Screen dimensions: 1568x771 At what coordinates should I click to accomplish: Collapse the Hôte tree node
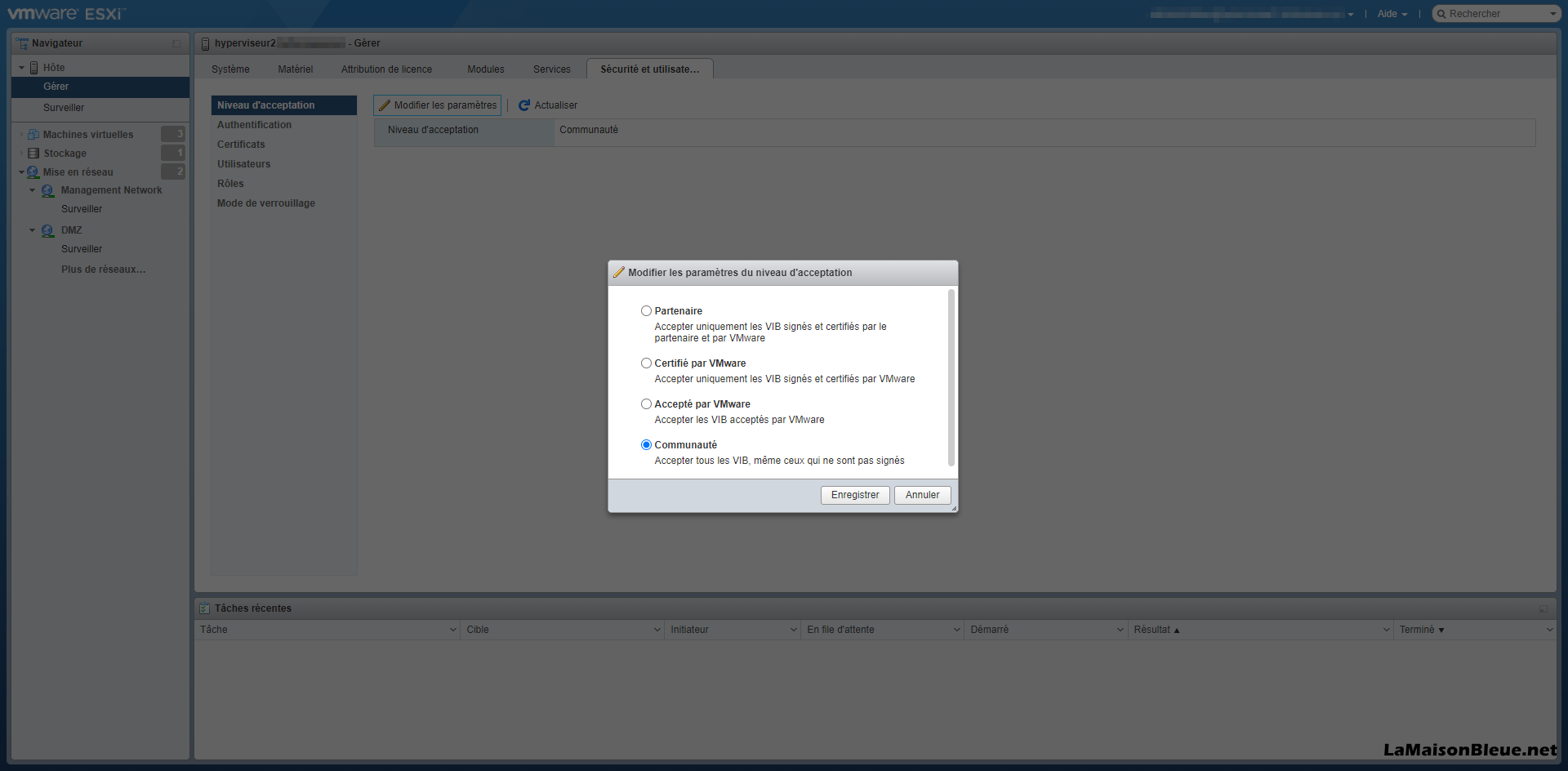[22, 68]
